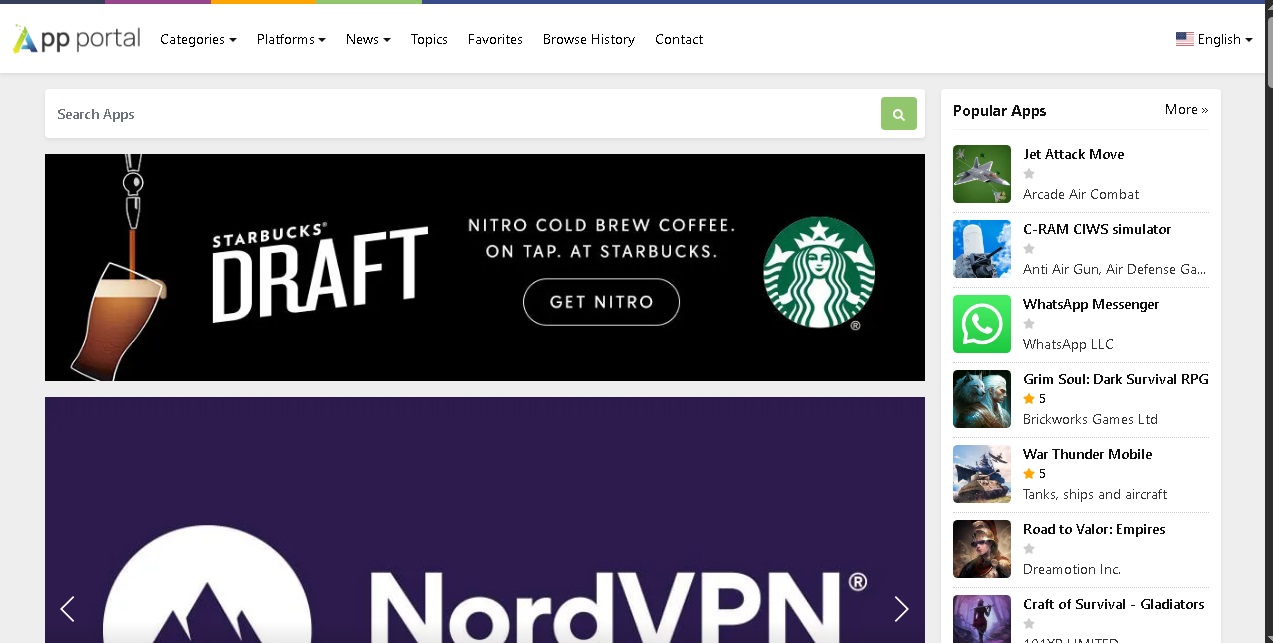1273x643 pixels.
Task: Click the orange star under War Thunder Mobile
Action: point(1029,474)
